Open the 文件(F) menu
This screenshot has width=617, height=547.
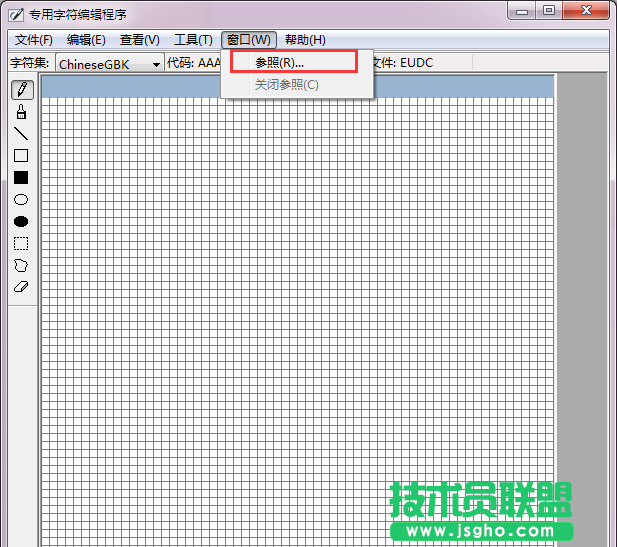(x=34, y=40)
